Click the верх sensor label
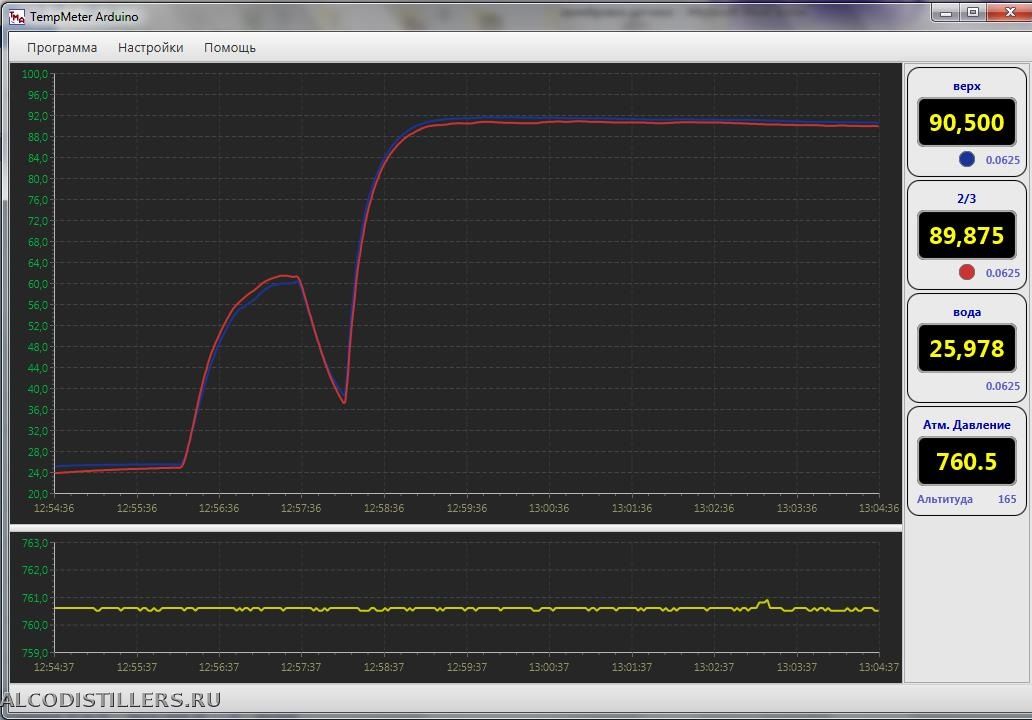1032x720 pixels. point(966,86)
